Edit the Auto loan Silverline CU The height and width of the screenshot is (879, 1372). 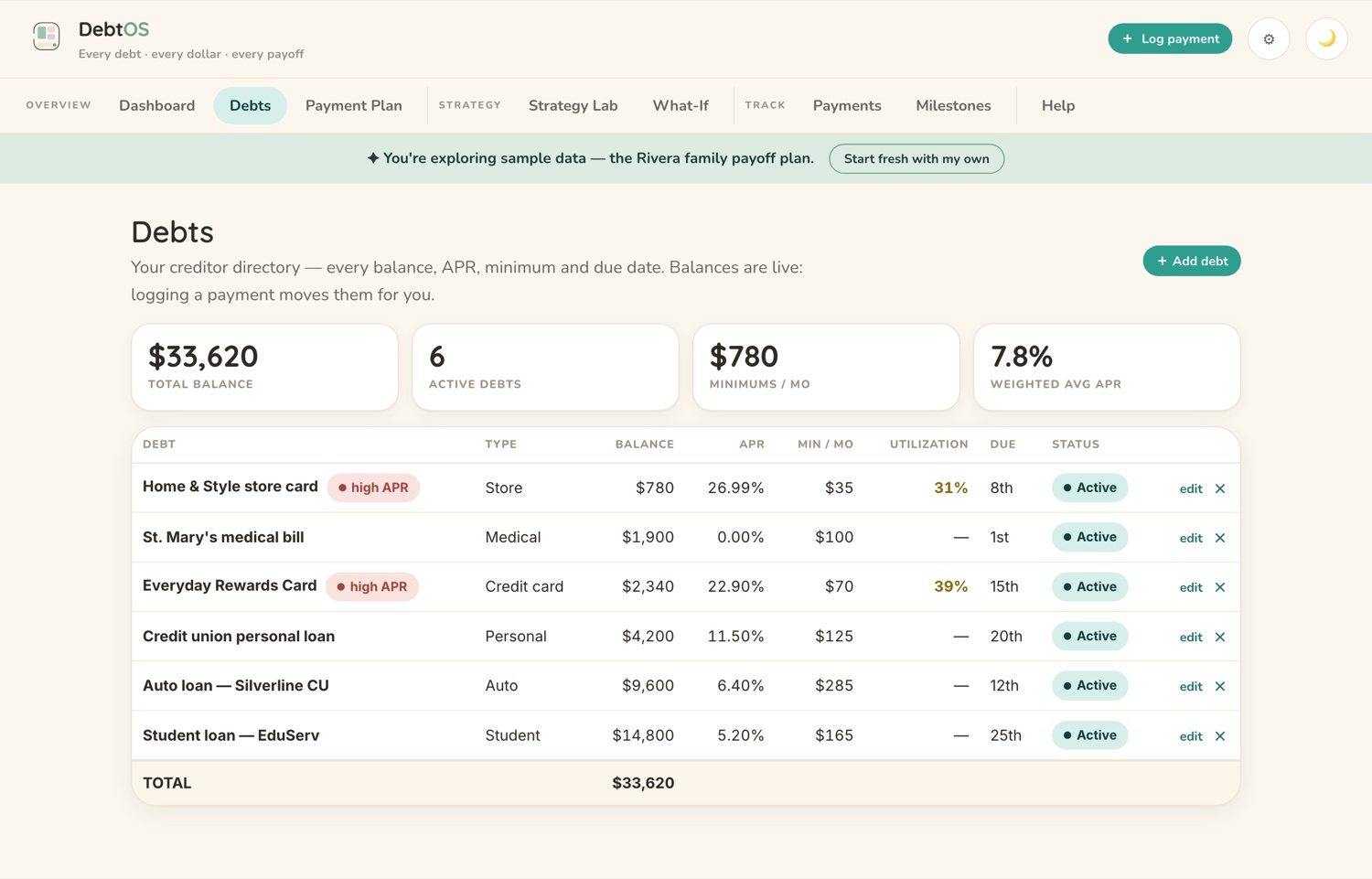[x=1191, y=686]
